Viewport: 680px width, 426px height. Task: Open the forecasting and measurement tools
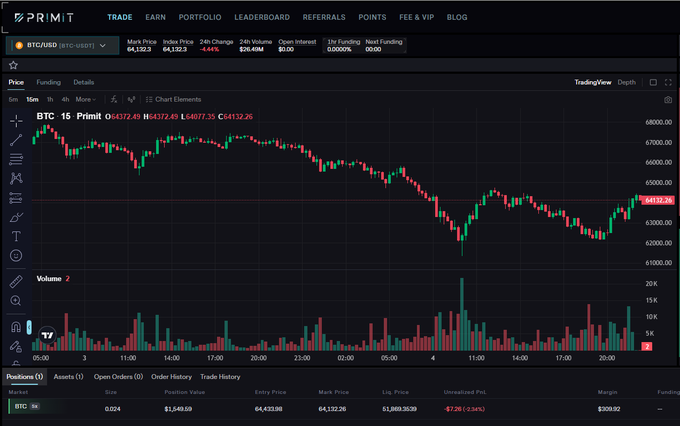coord(16,198)
